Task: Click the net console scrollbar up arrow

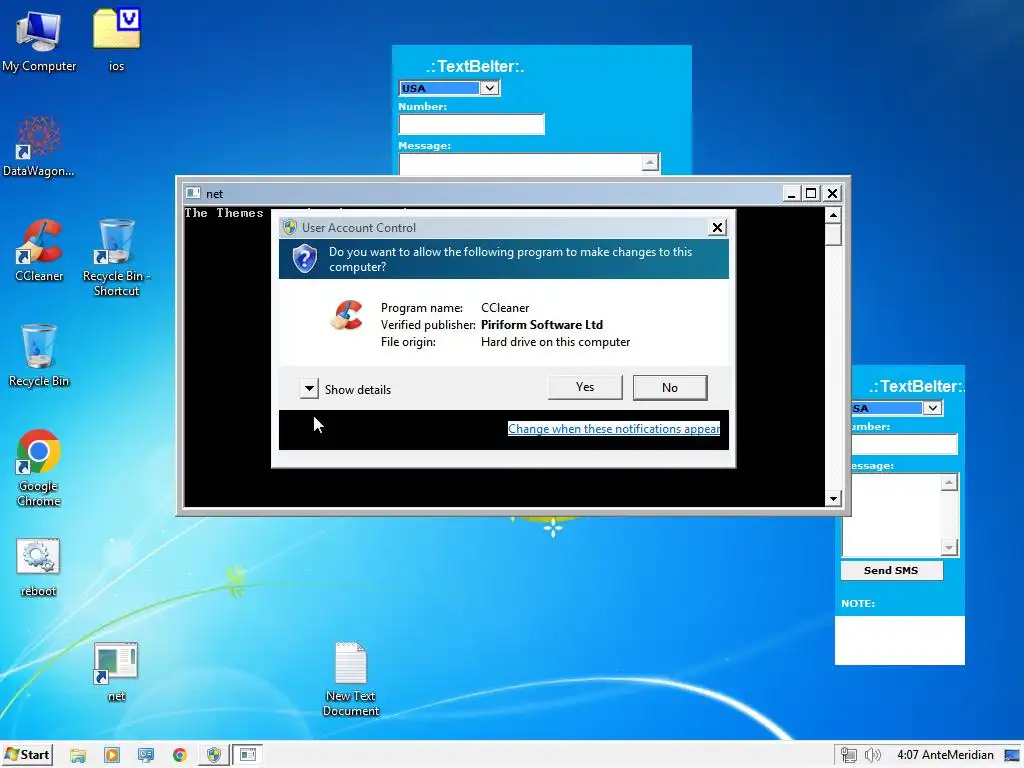Action: [x=833, y=215]
